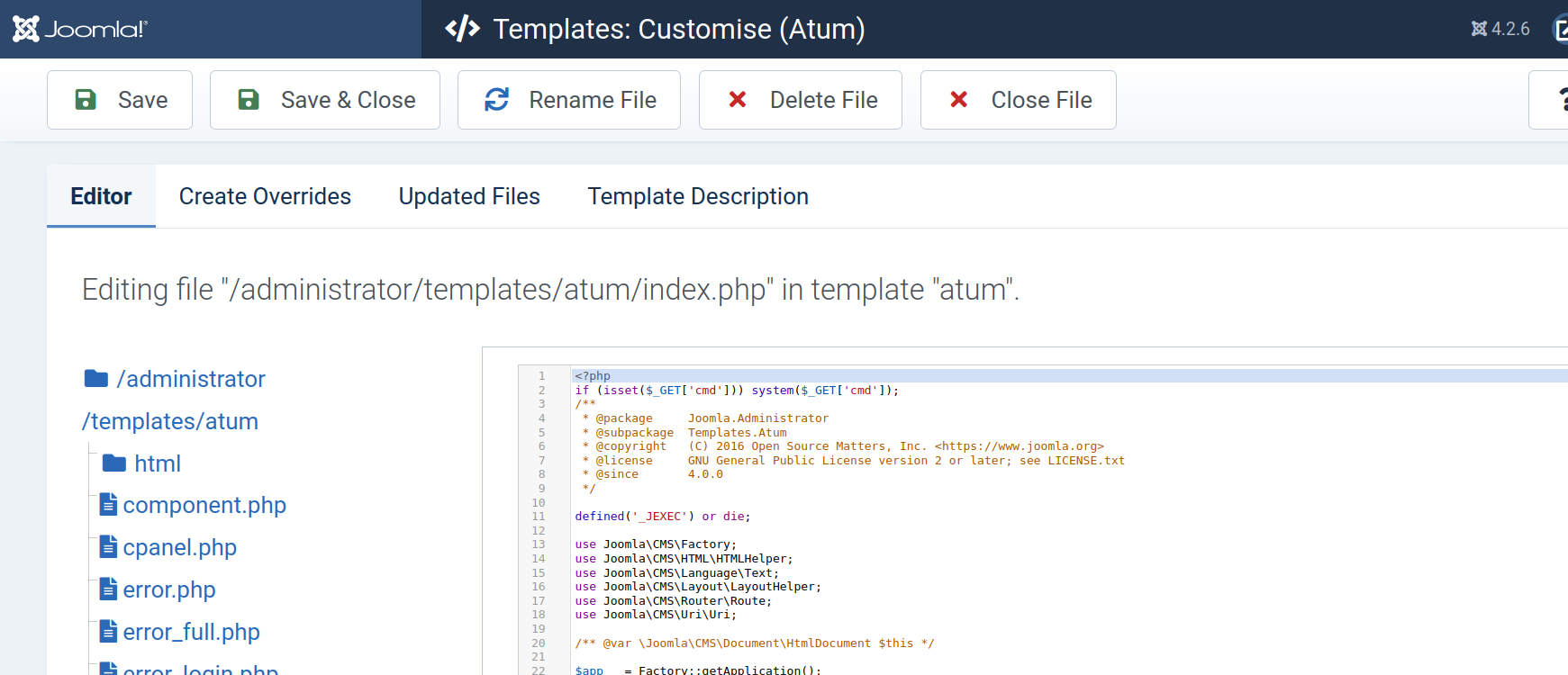Open error.php file
The height and width of the screenshot is (675, 1568).
(169, 589)
